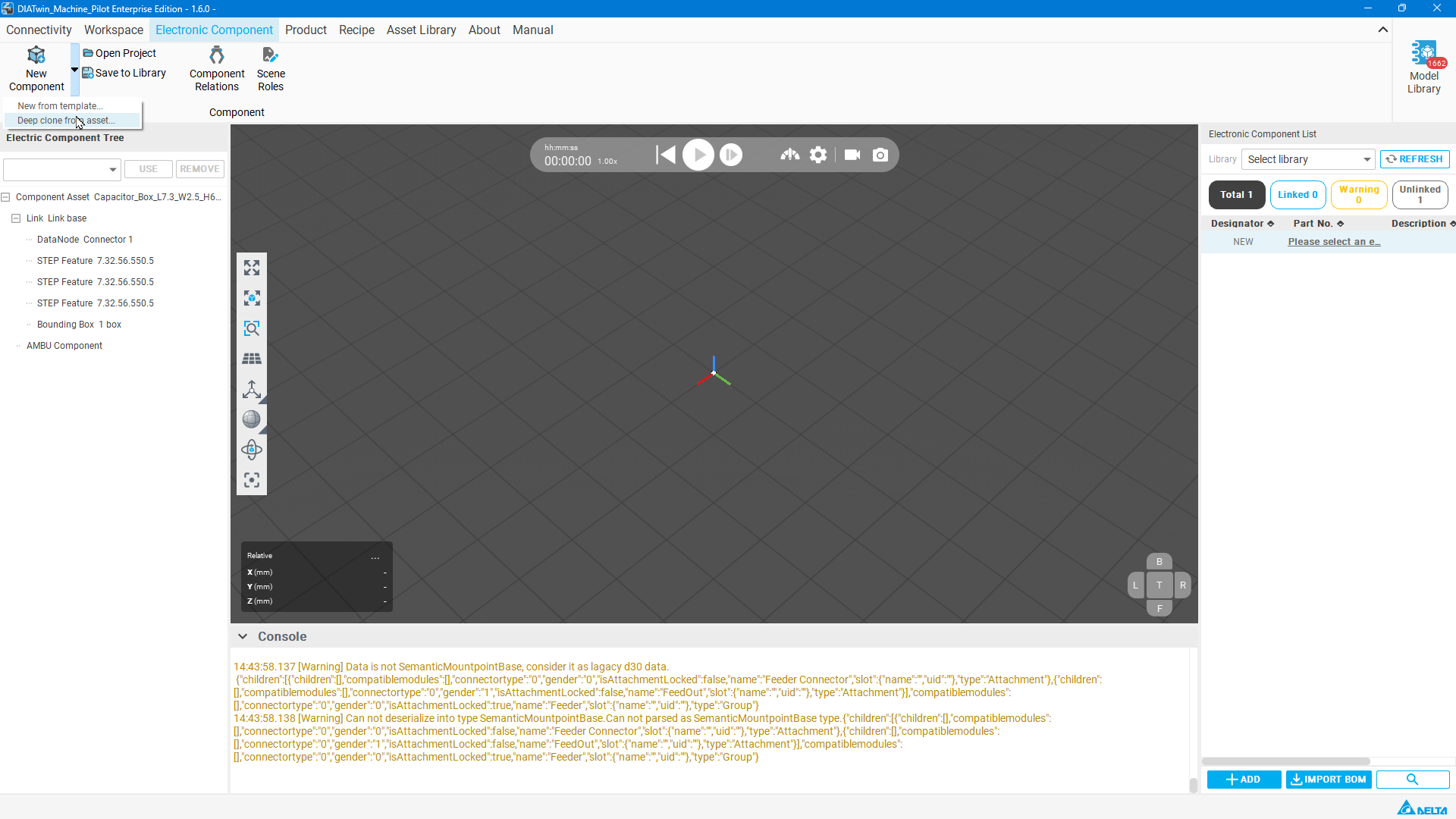This screenshot has height=819, width=1456.
Task: Click Open Project in the ribbon
Action: 120,53
